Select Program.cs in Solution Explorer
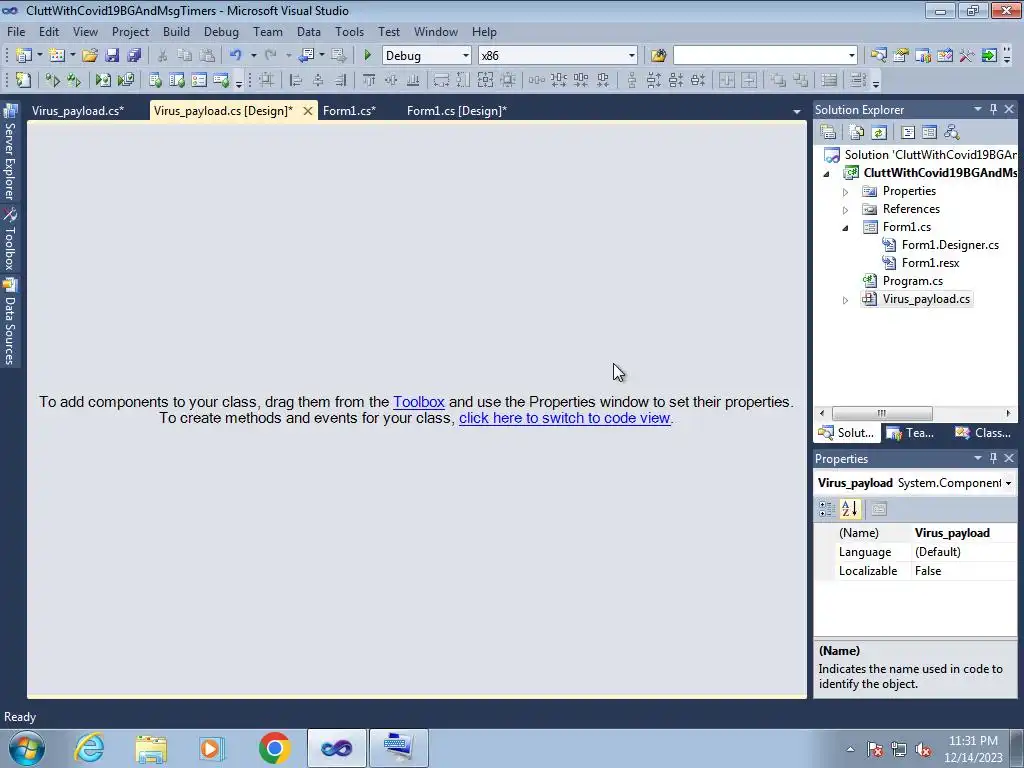The image size is (1024, 768). pyautogui.click(x=912, y=281)
